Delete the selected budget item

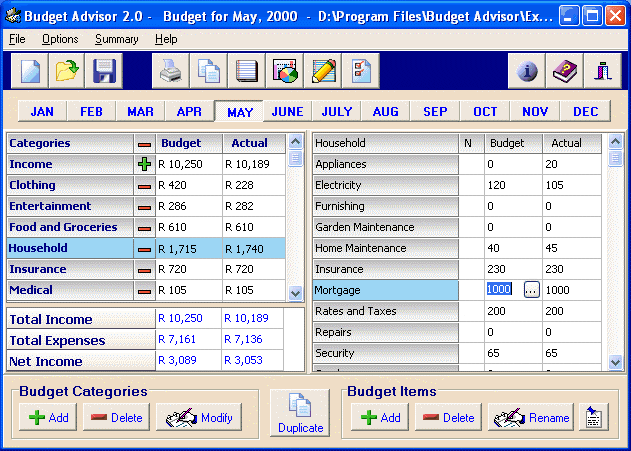(448, 417)
